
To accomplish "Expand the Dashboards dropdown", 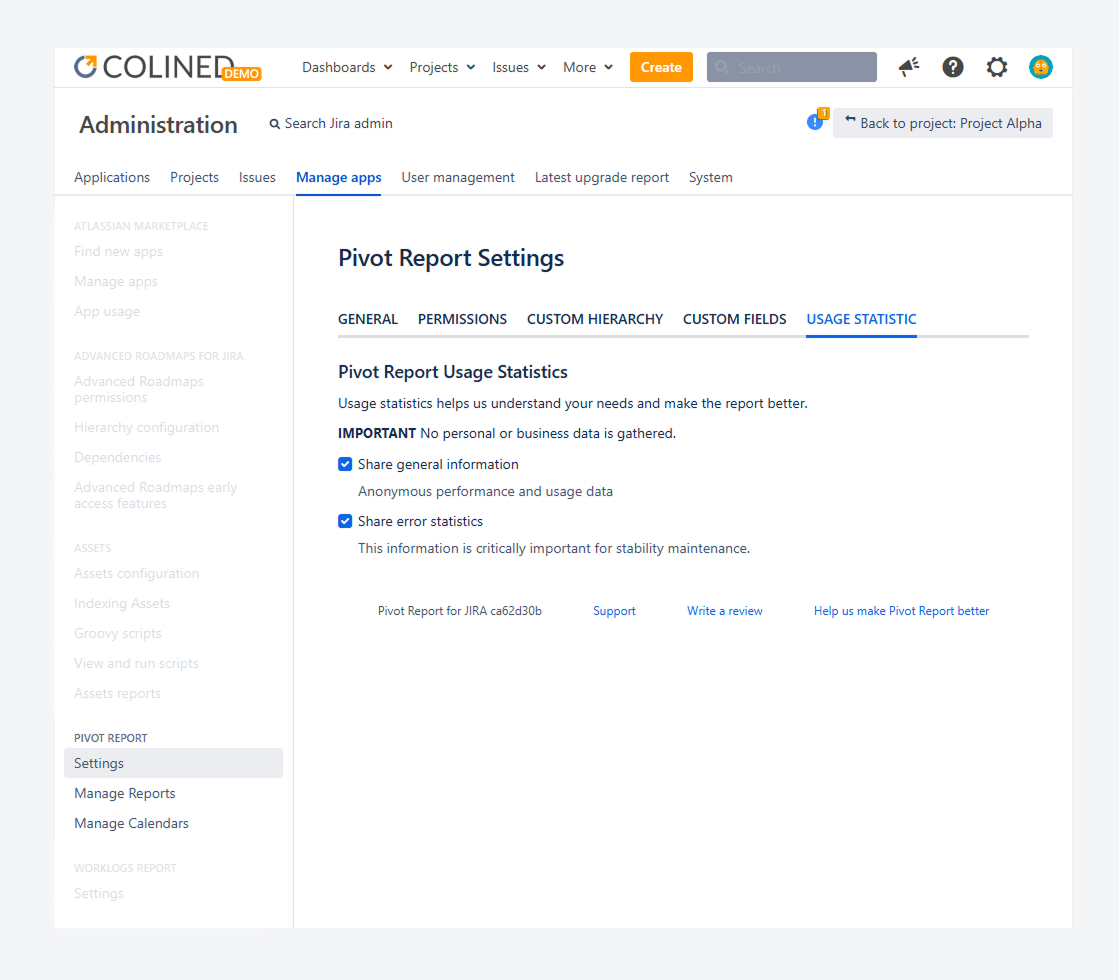I will [348, 67].
